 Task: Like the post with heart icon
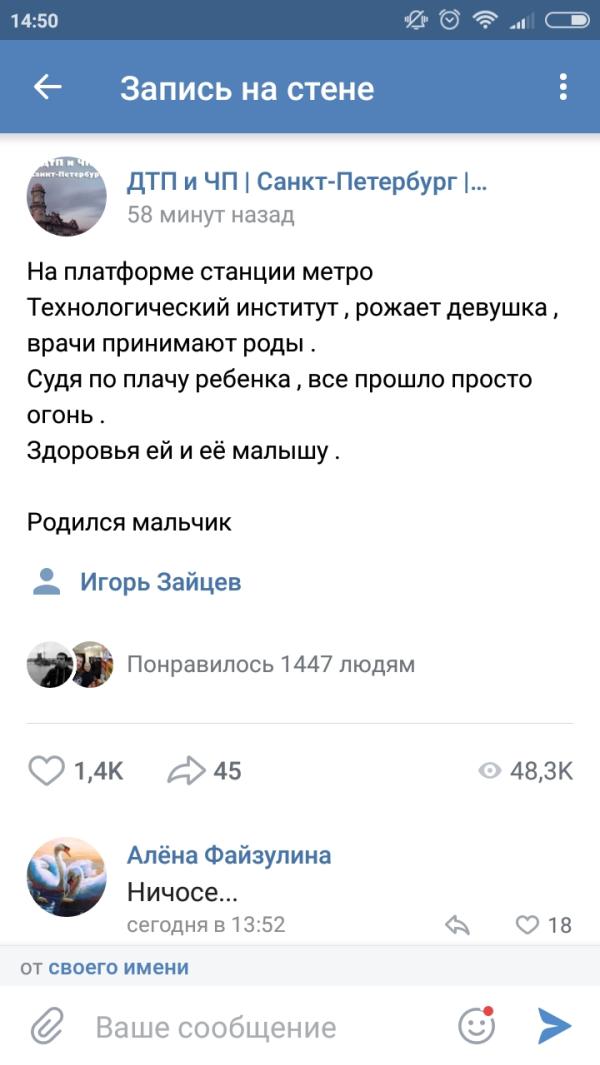pyautogui.click(x=46, y=770)
